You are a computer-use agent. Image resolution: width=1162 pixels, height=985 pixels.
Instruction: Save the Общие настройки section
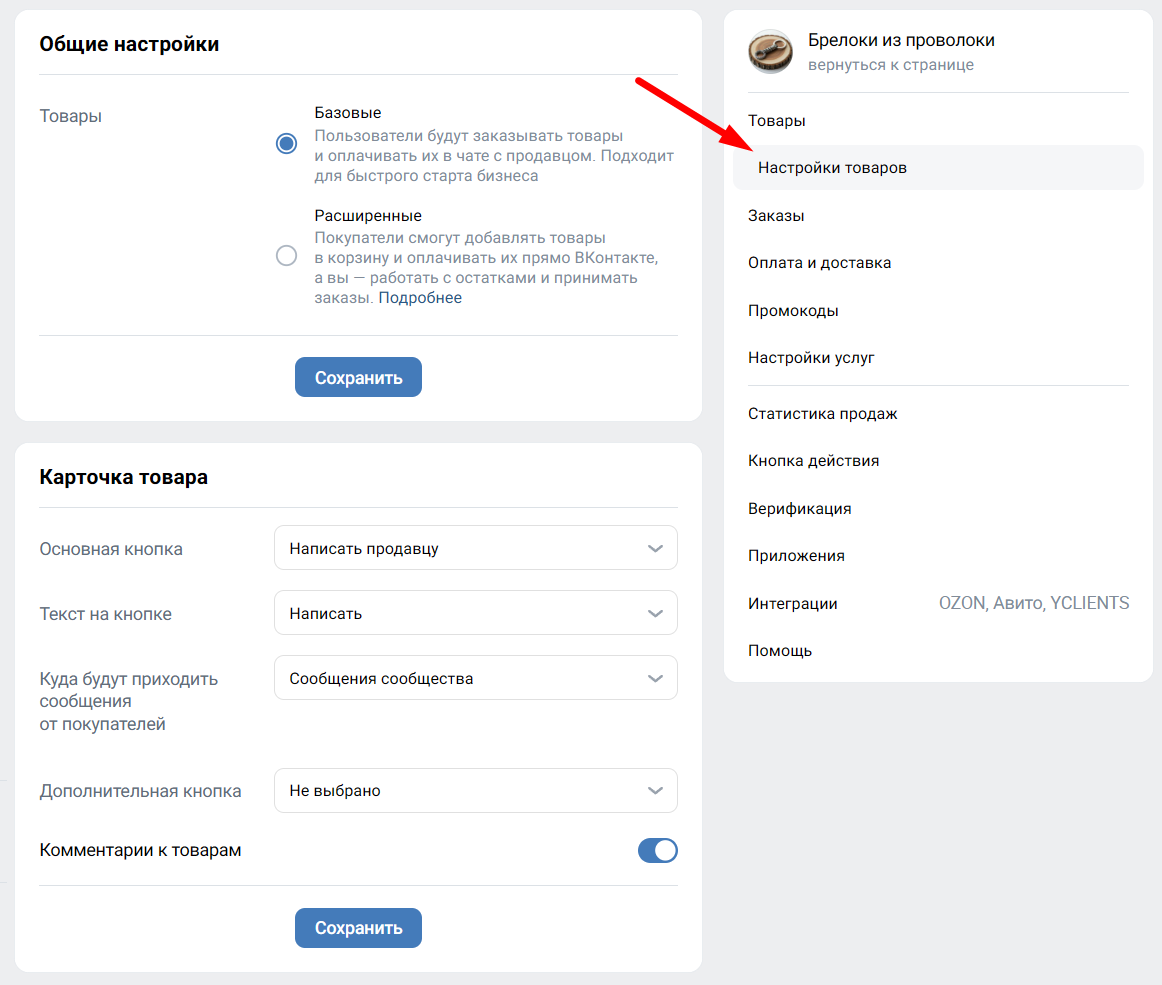pyautogui.click(x=358, y=378)
